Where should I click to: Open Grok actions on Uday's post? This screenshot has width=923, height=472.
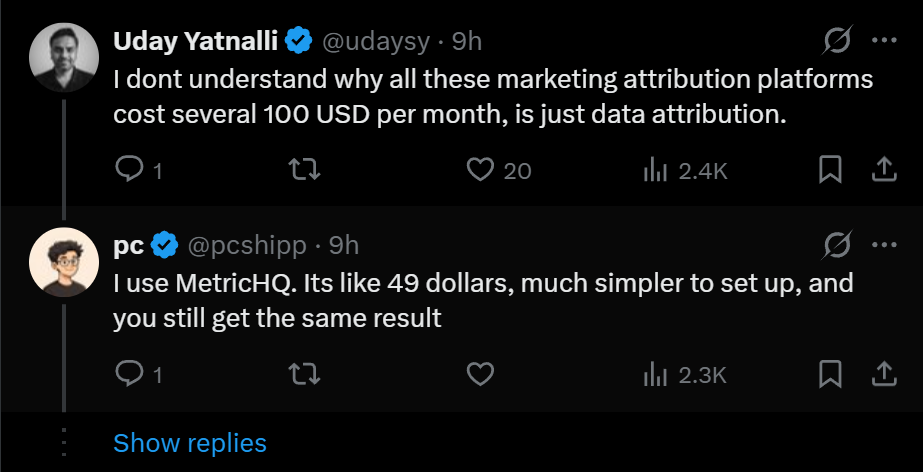(836, 41)
